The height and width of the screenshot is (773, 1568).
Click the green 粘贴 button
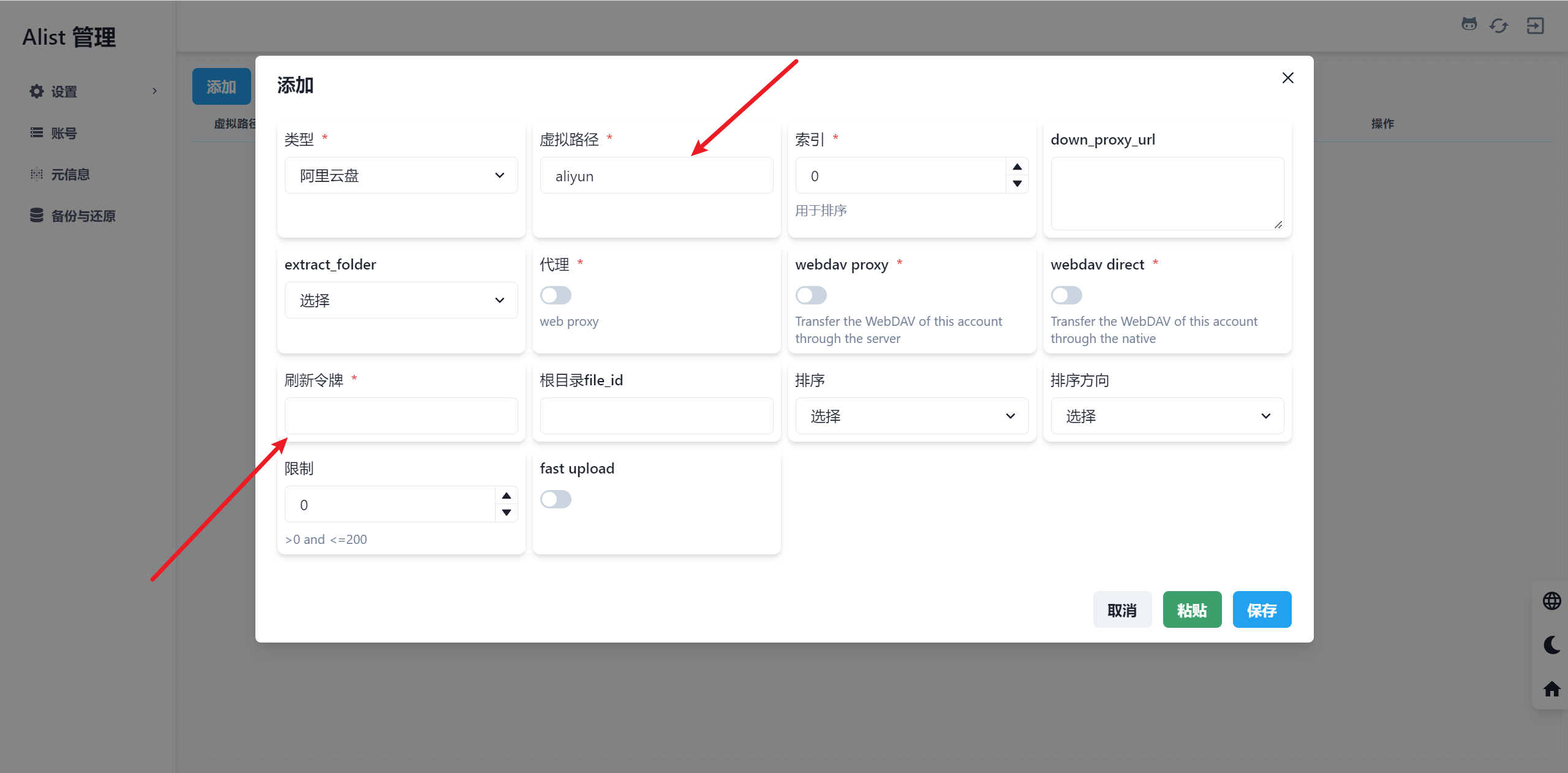pos(1192,610)
